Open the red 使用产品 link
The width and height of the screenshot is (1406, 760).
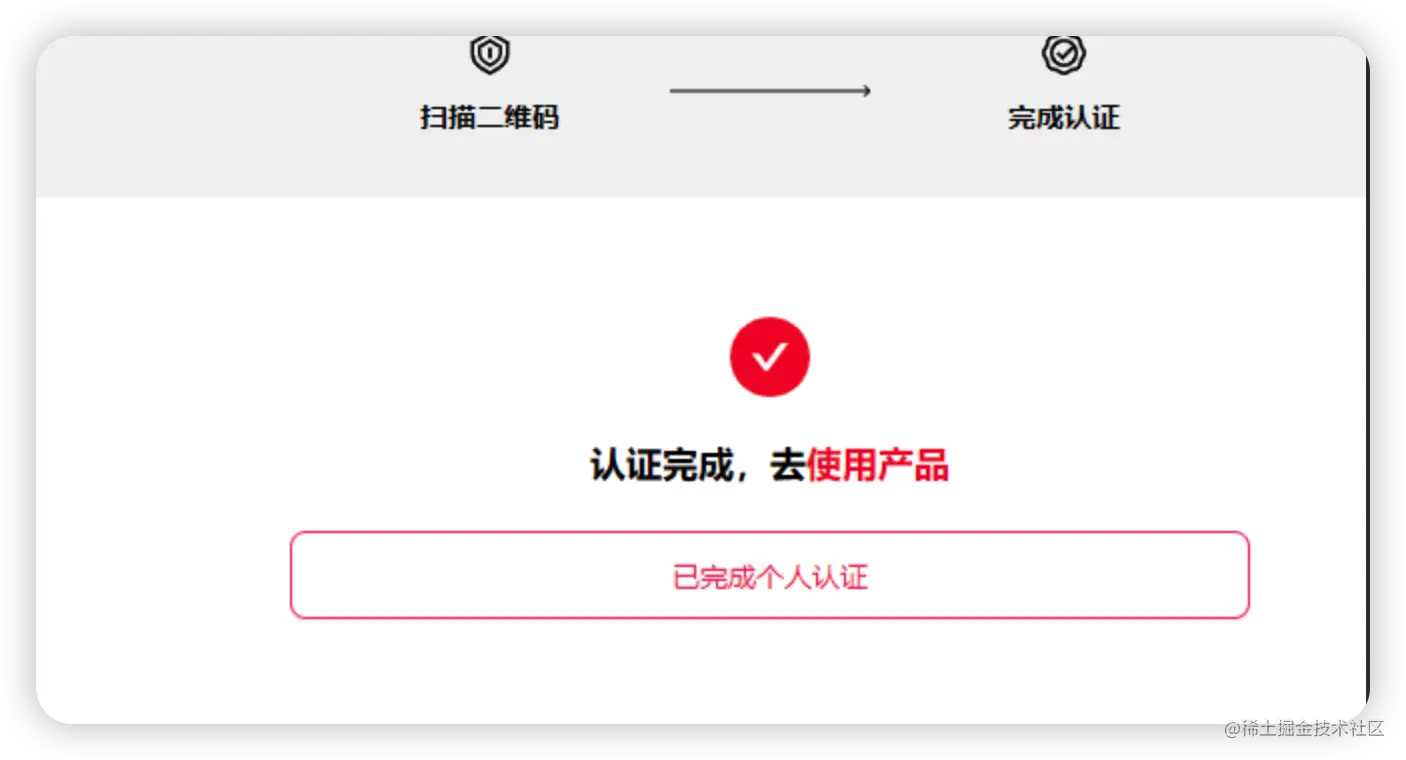pyautogui.click(x=877, y=465)
